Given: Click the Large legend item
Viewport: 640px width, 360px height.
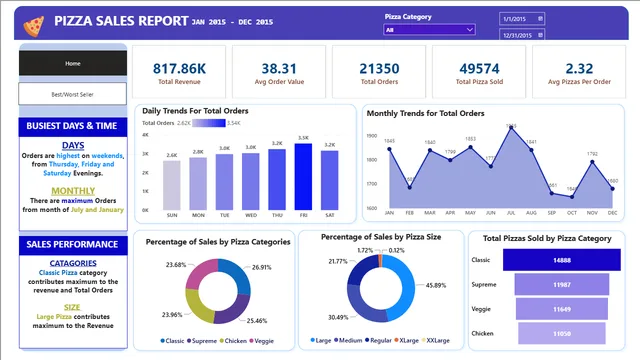Looking at the screenshot, I should pos(321,340).
